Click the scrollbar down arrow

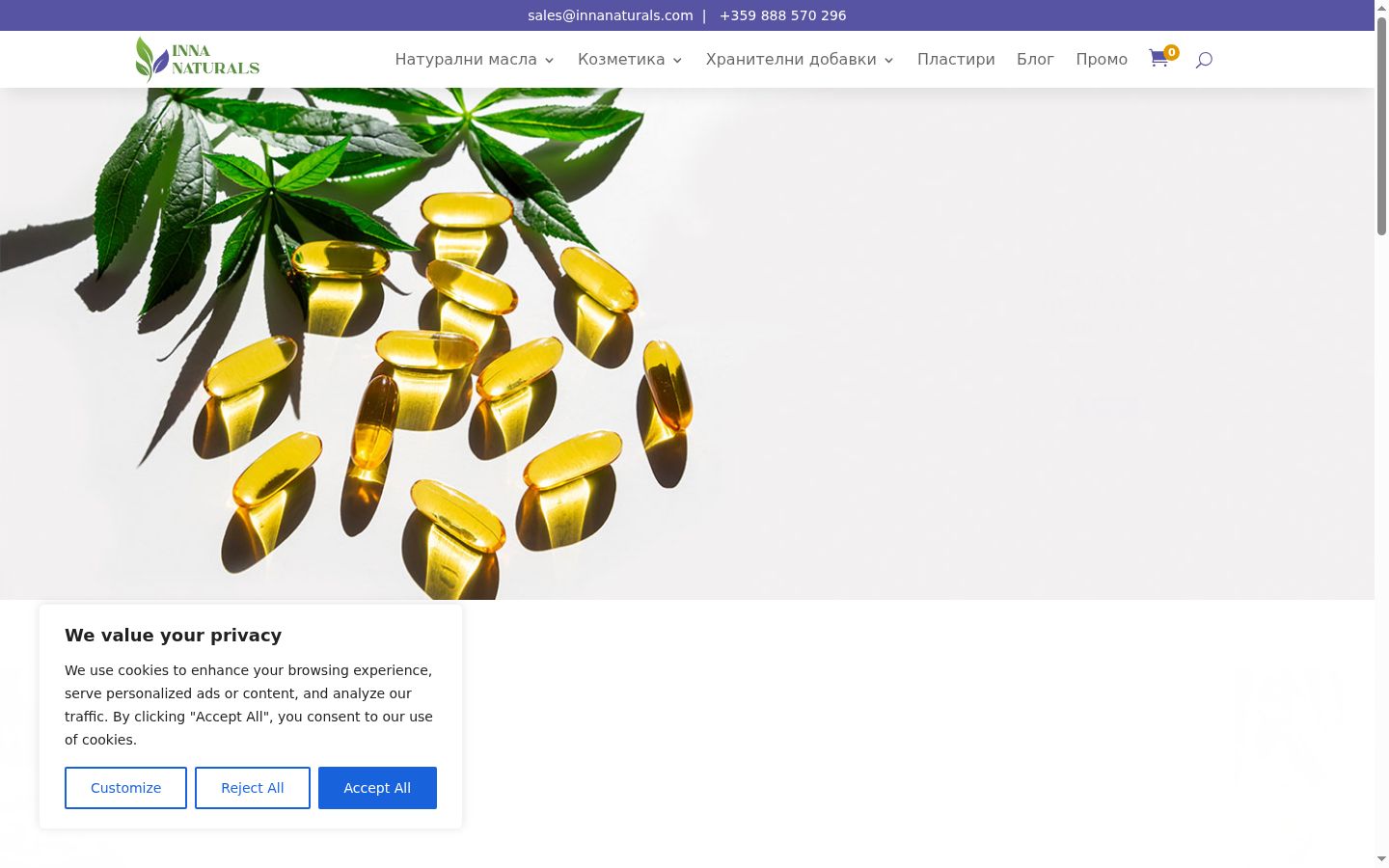(x=1381, y=858)
